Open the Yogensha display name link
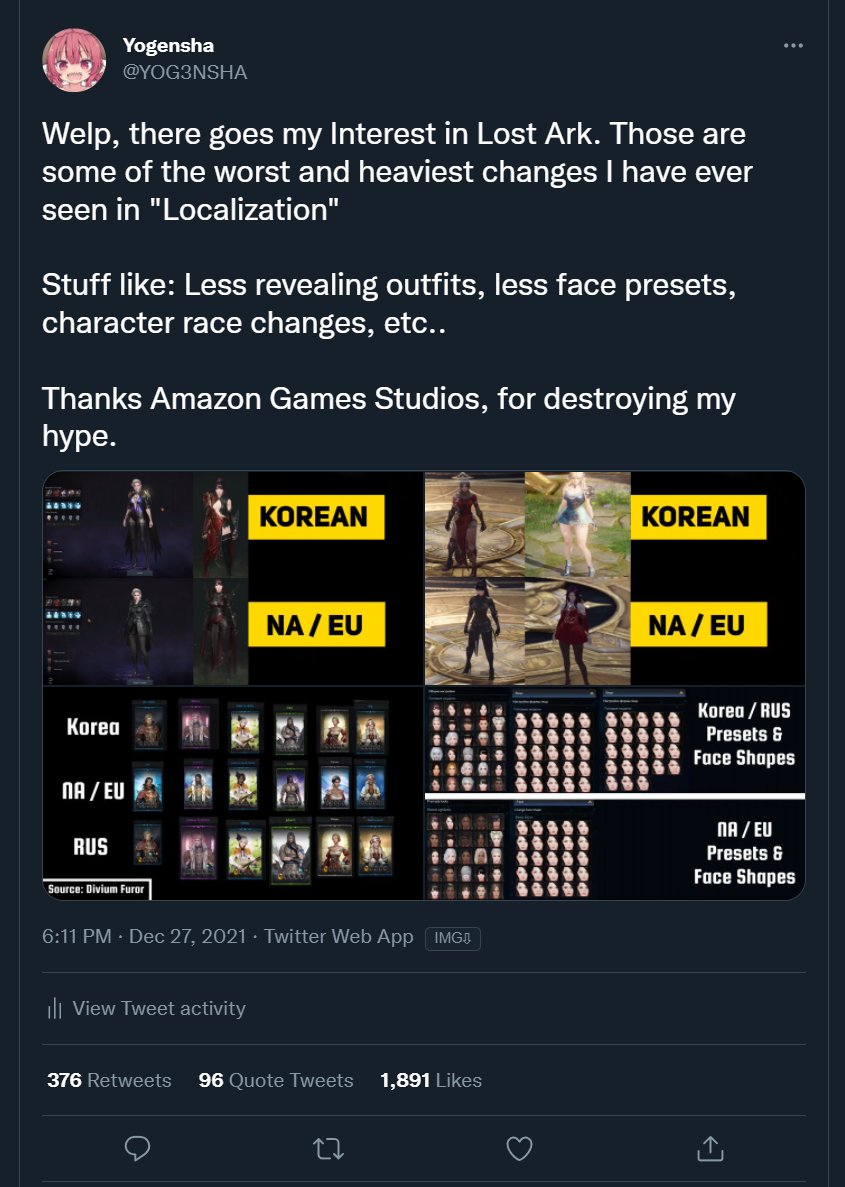Viewport: 845px width, 1187px height. (168, 46)
